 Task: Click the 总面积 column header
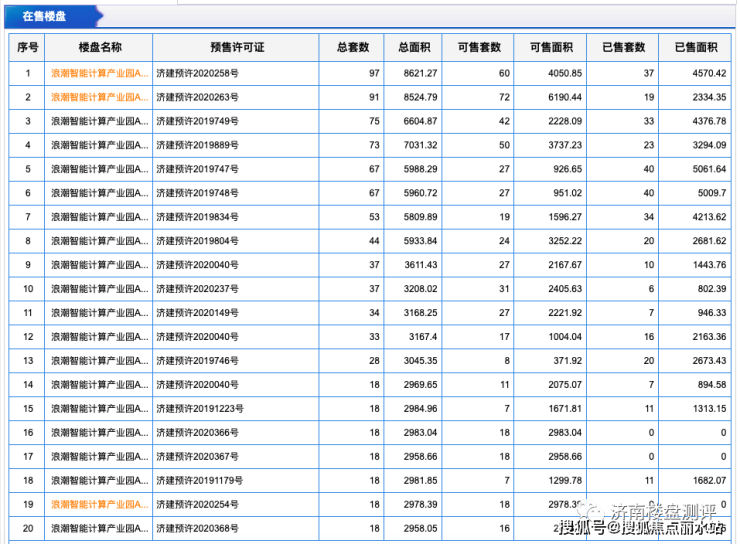click(413, 47)
